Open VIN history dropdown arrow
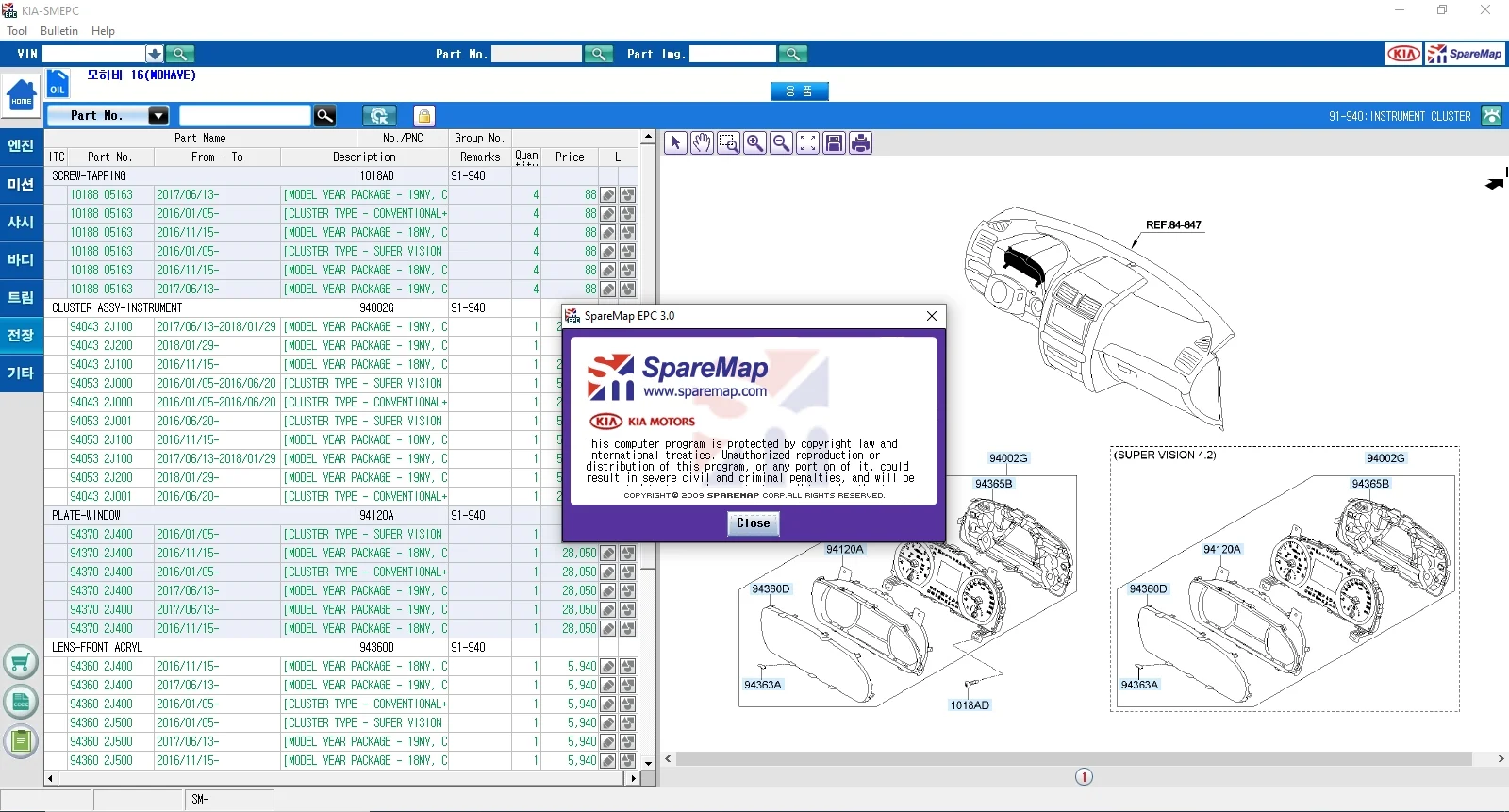 154,54
